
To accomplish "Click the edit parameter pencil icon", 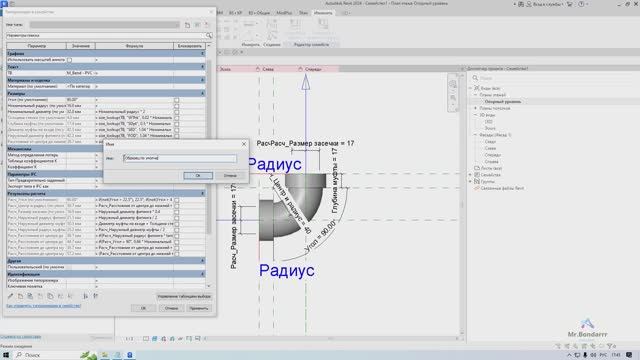I will pyautogui.click(x=11, y=296).
